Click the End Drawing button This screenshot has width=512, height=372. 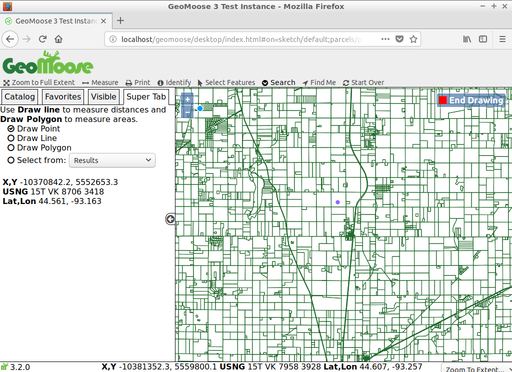click(471, 100)
